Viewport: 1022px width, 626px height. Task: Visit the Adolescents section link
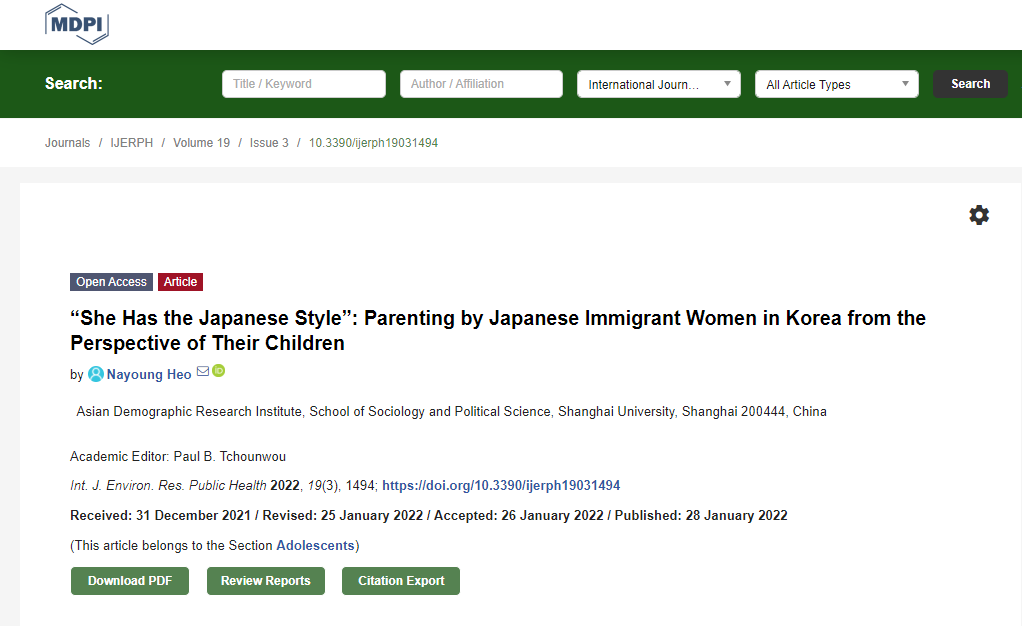tap(315, 546)
